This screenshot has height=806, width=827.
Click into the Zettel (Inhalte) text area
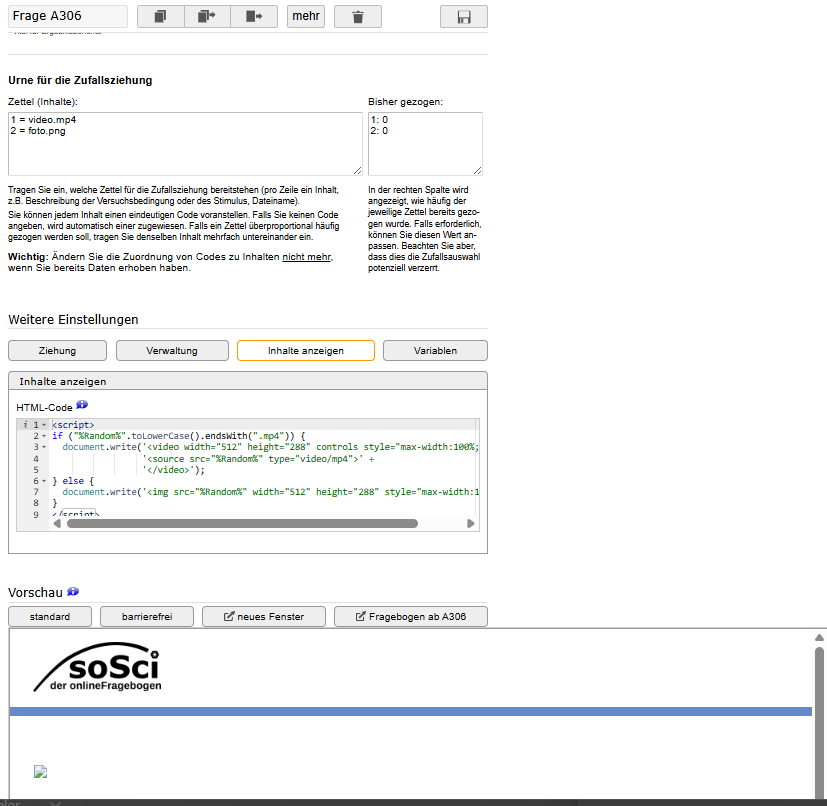pyautogui.click(x=185, y=144)
